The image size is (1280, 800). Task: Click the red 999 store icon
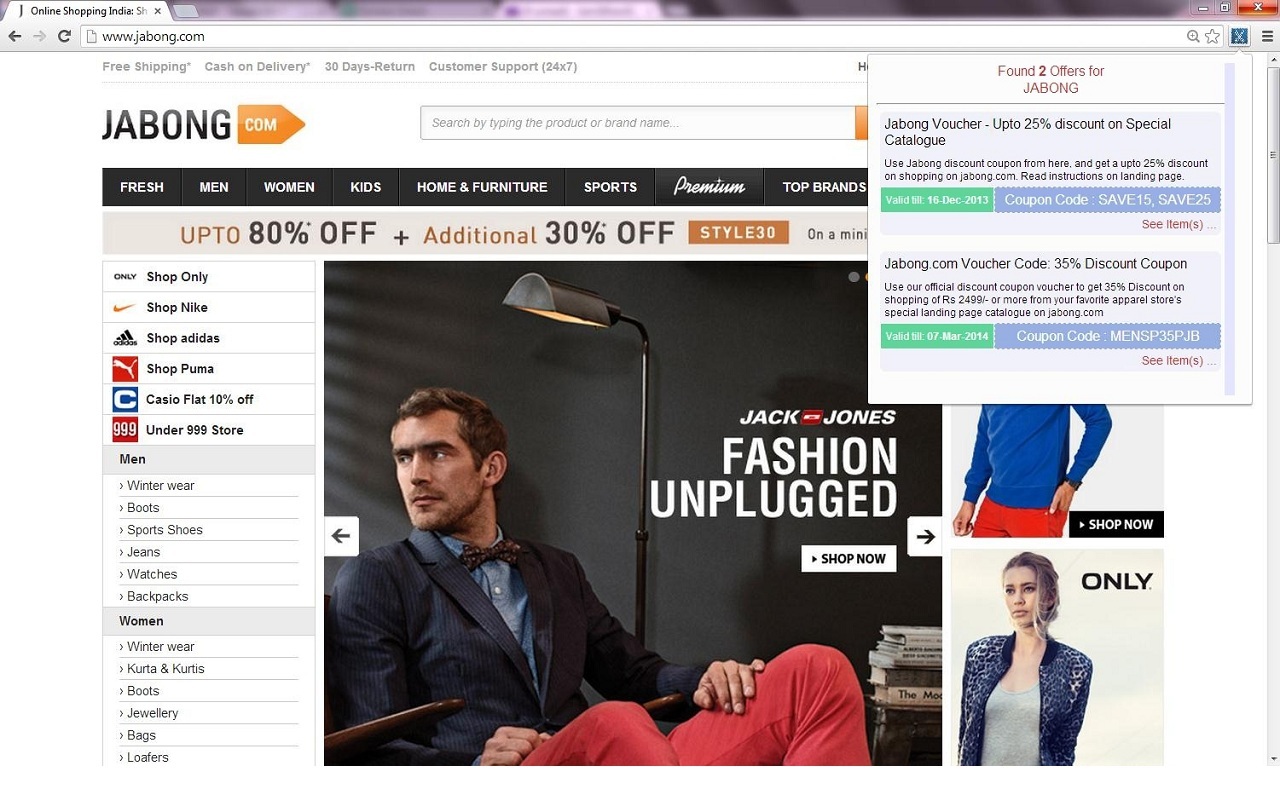[125, 430]
